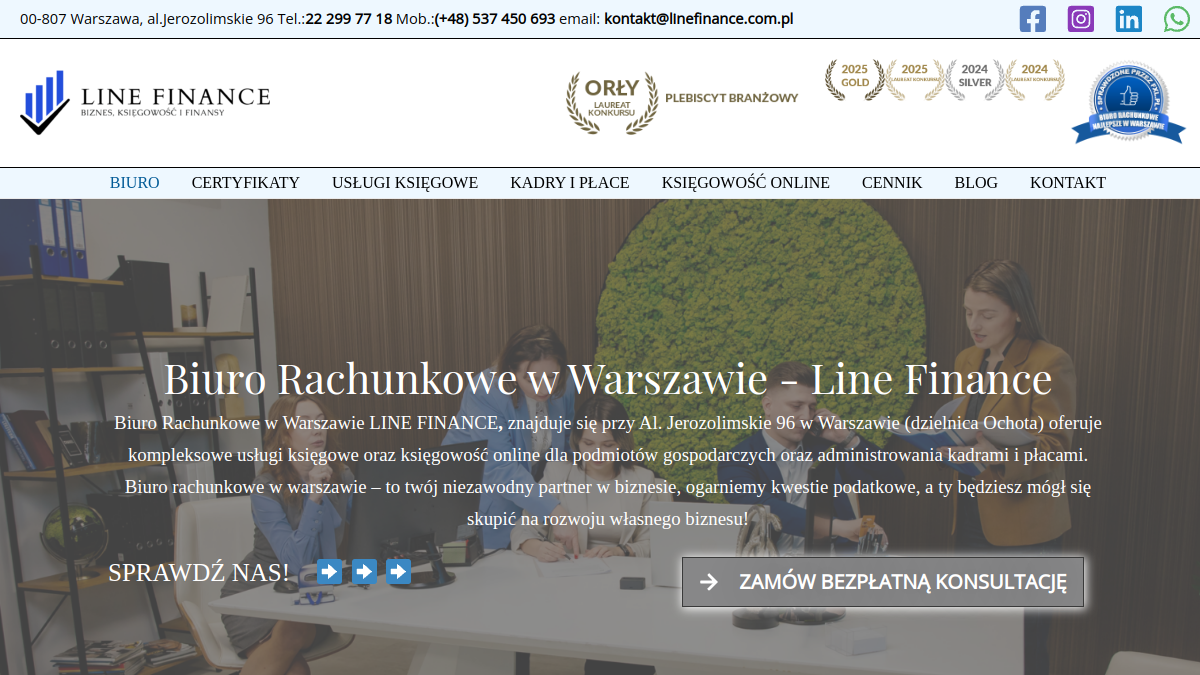
Task: Open the CERTYFIKATY menu item
Action: tap(246, 183)
